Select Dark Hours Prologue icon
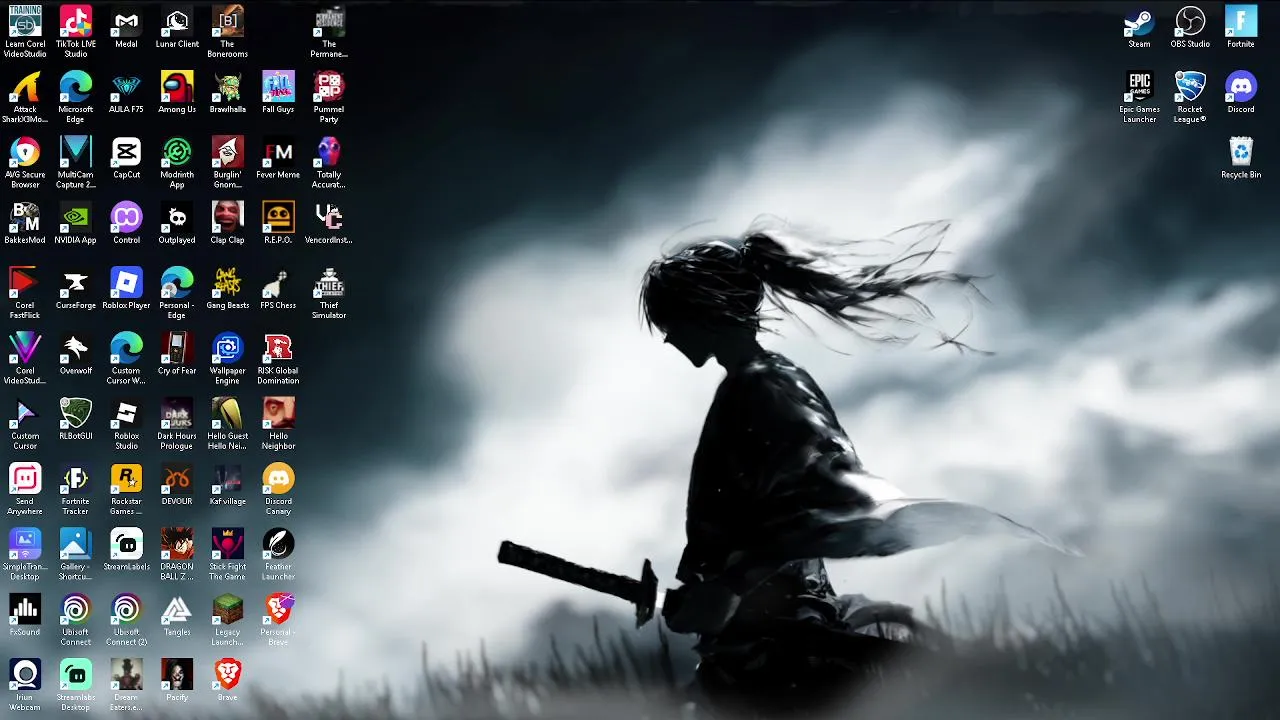Image resolution: width=1280 pixels, height=720 pixels. [177, 424]
